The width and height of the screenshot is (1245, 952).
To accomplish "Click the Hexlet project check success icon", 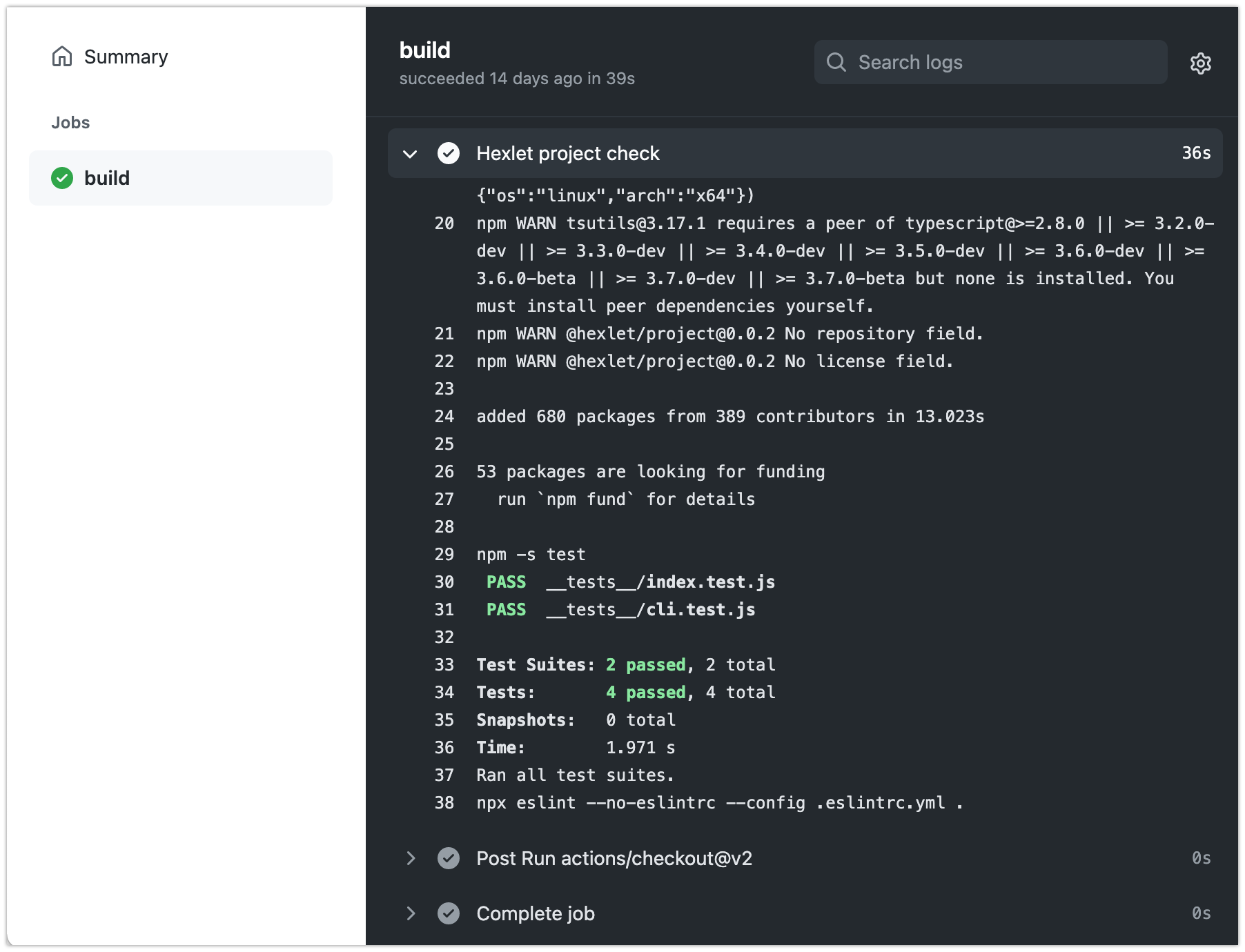I will (449, 153).
